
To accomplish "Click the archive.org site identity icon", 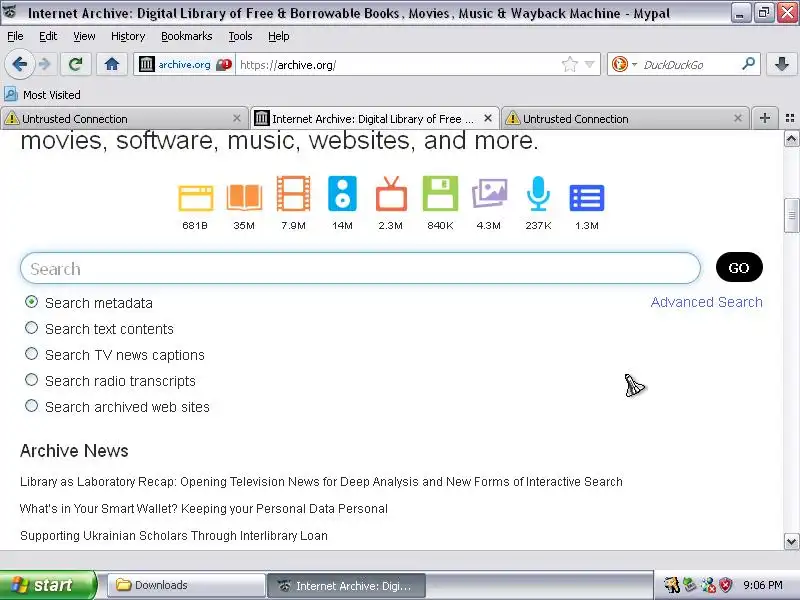I will pyautogui.click(x=146, y=64).
